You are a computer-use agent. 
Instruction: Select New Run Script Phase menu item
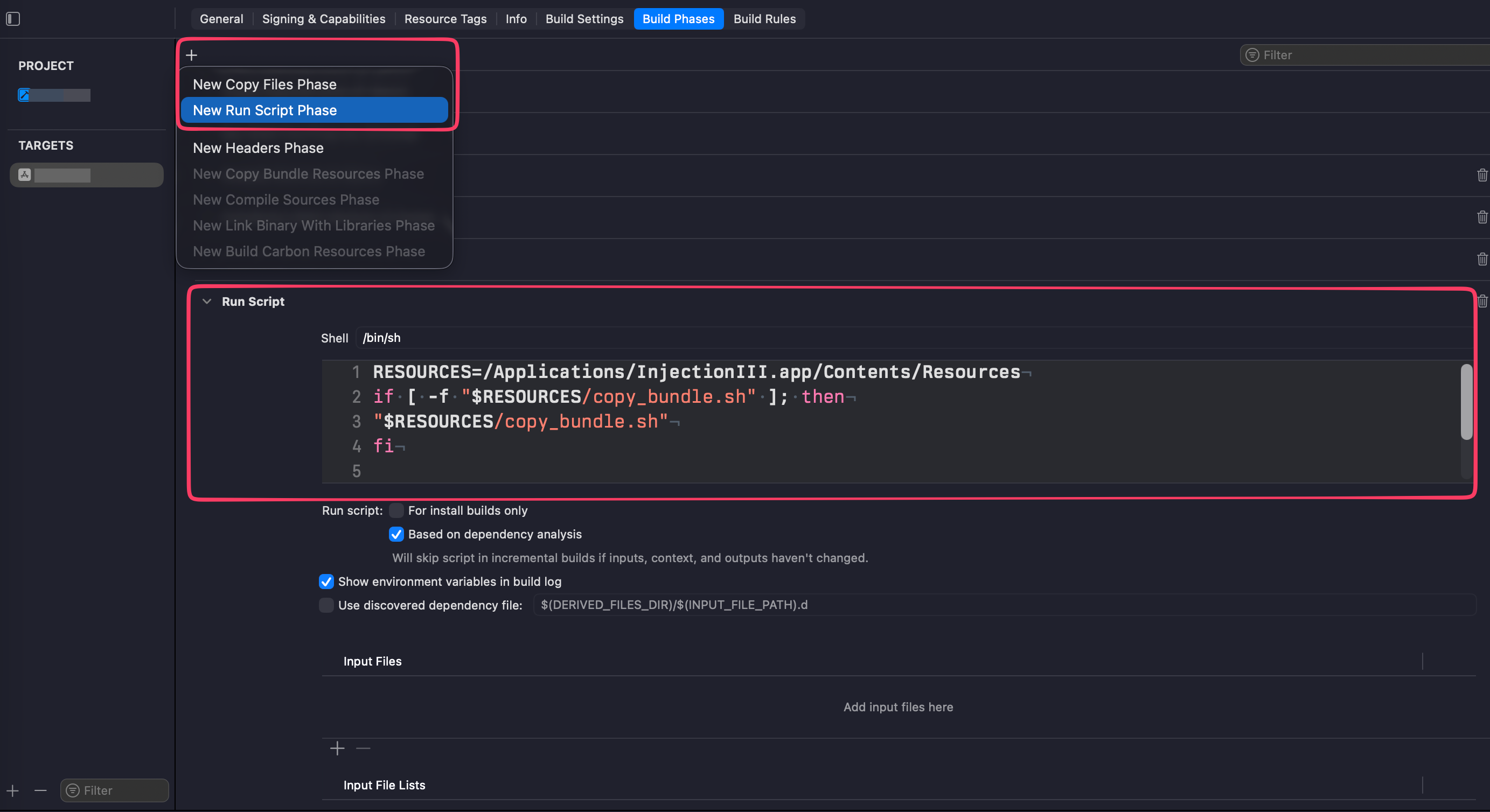314,110
